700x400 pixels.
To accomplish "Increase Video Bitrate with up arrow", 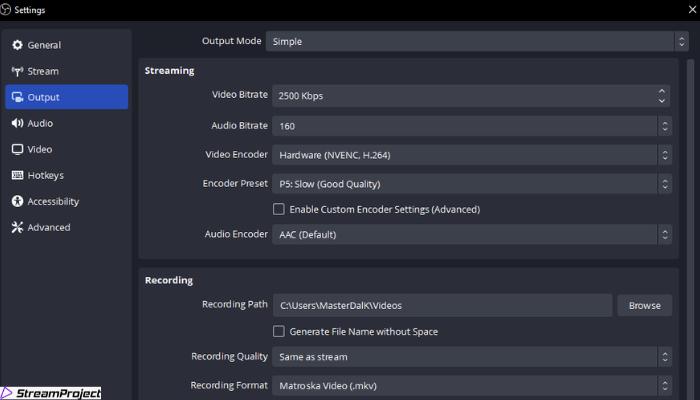I will coord(662,91).
